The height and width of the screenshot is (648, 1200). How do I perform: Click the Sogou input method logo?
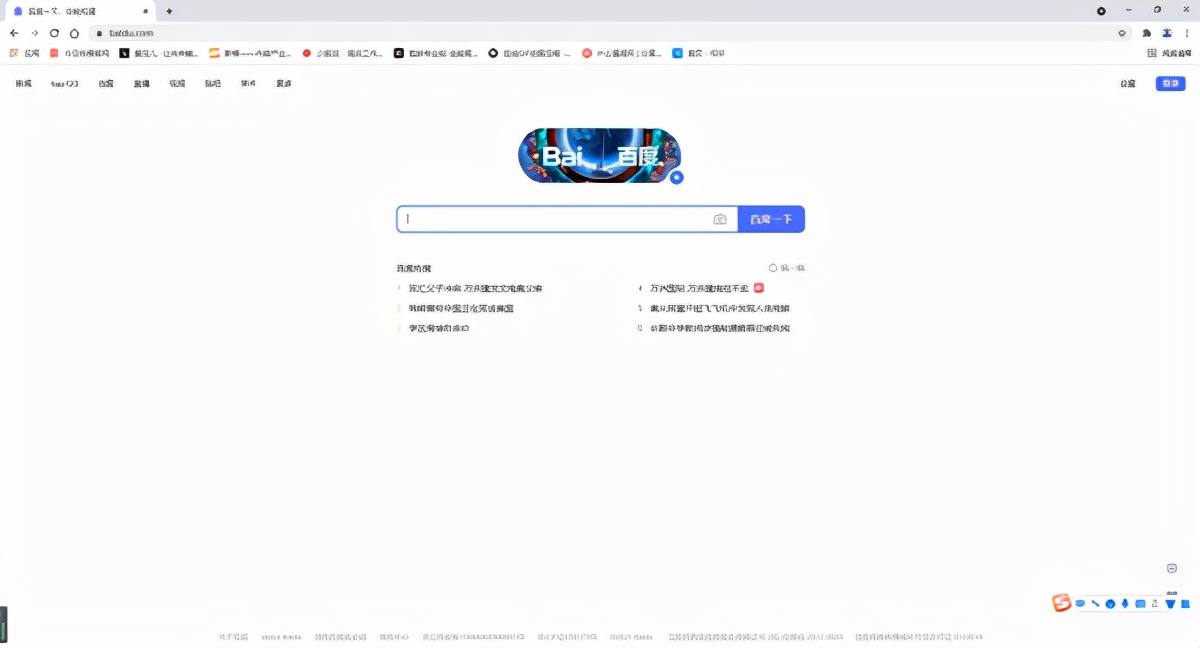tap(1060, 604)
